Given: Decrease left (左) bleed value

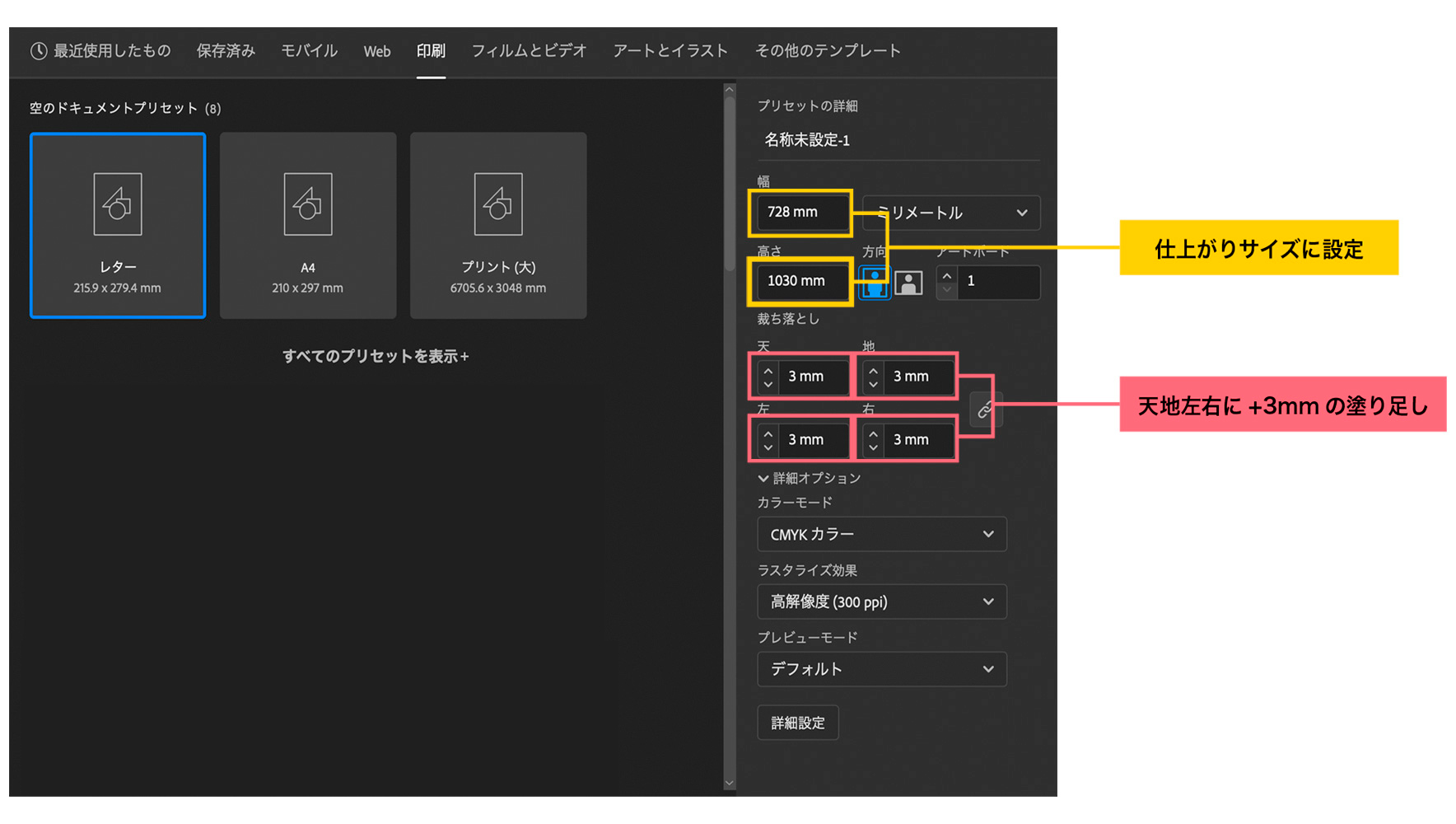Looking at the screenshot, I should (x=768, y=447).
